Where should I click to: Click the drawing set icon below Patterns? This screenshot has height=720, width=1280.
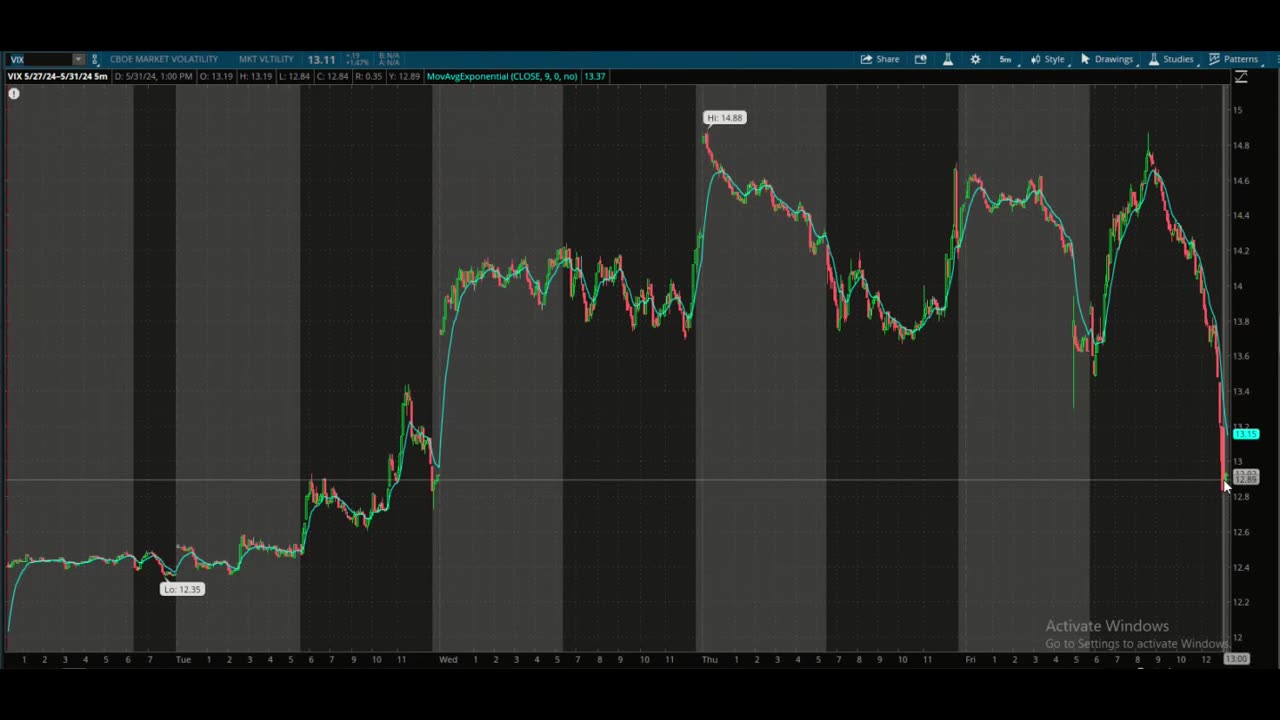point(1241,77)
